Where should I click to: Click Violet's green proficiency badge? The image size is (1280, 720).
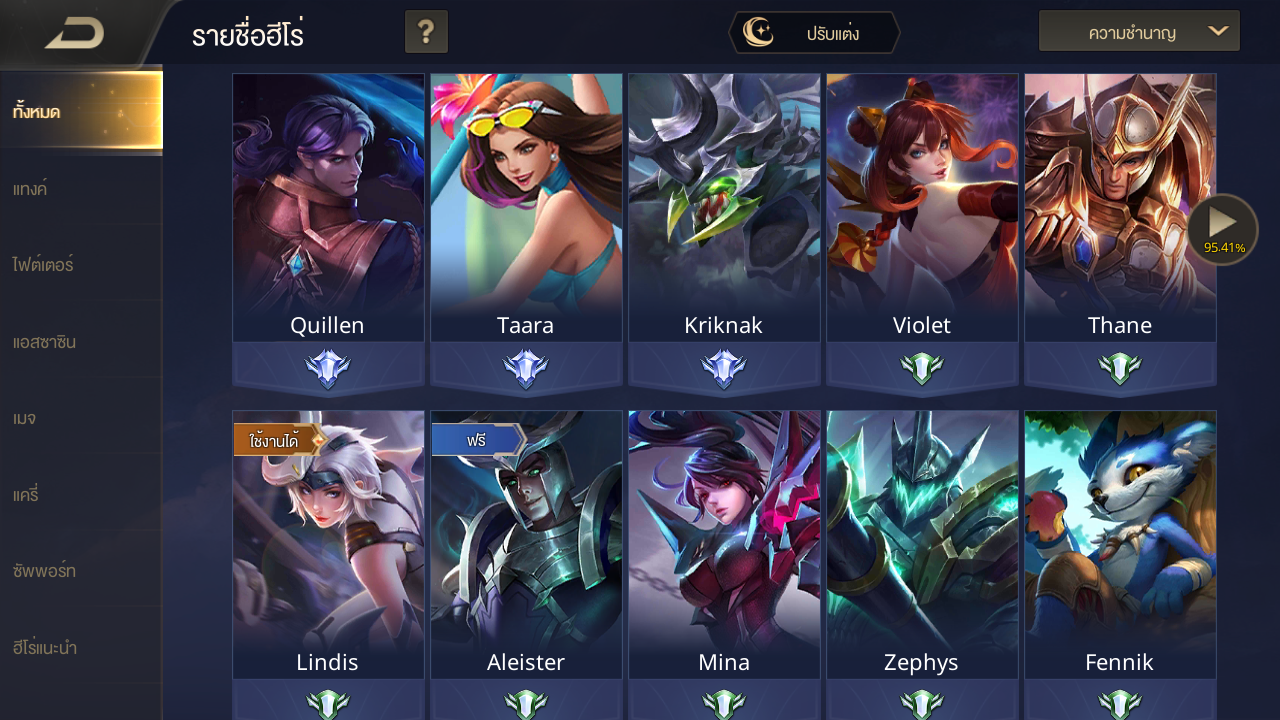coord(921,369)
